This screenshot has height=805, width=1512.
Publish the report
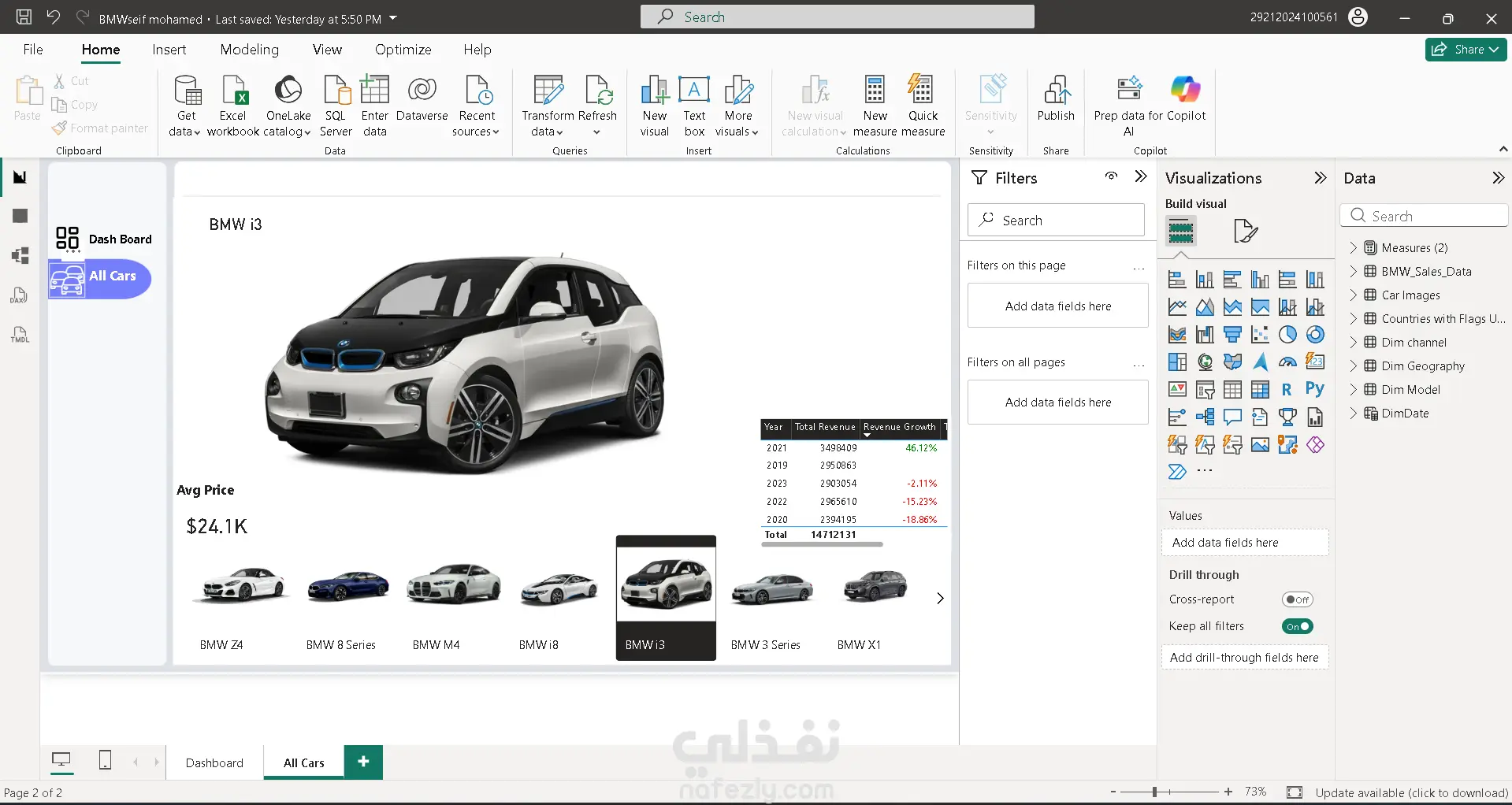tap(1056, 99)
